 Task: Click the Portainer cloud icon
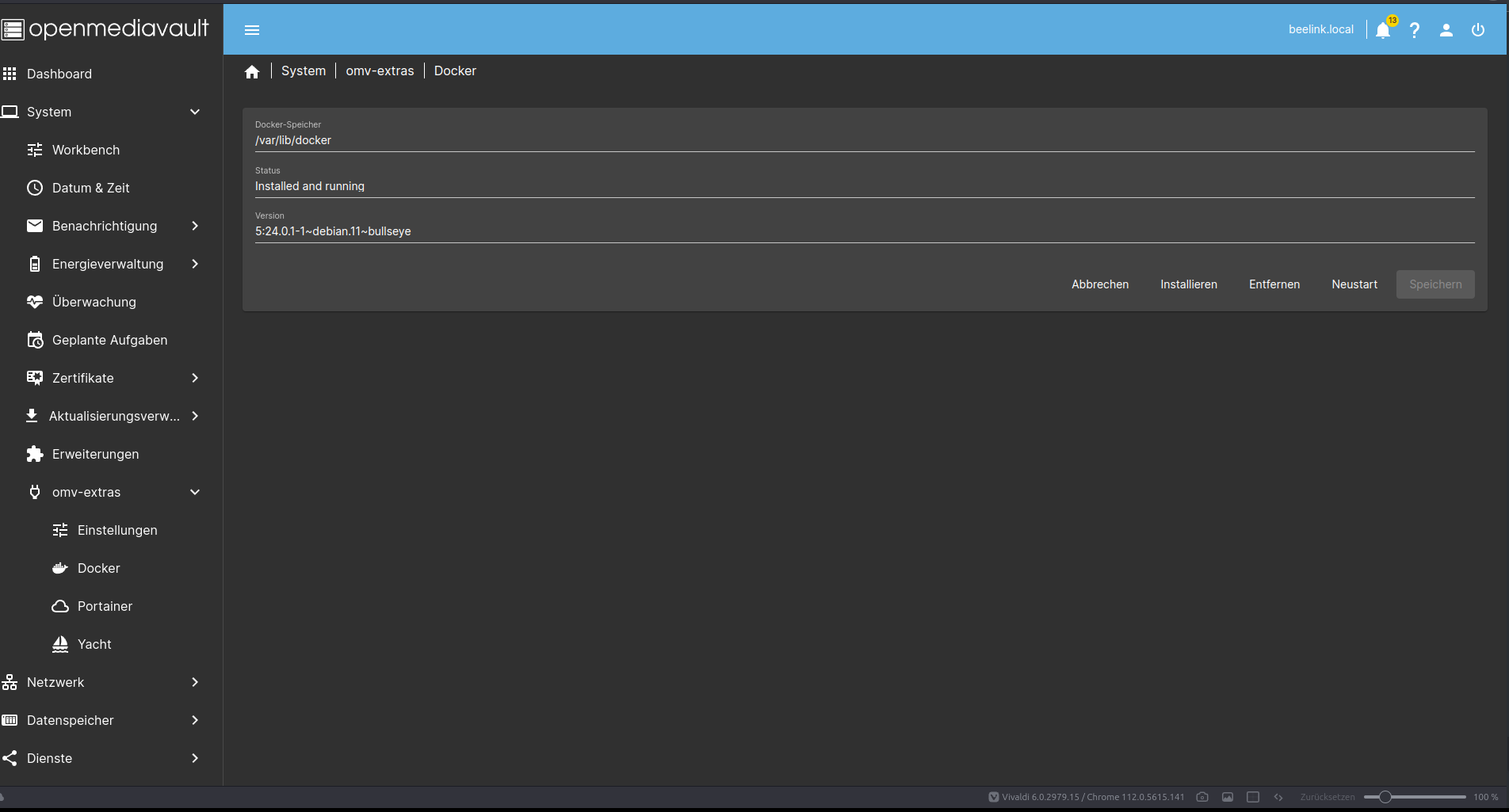[x=60, y=606]
